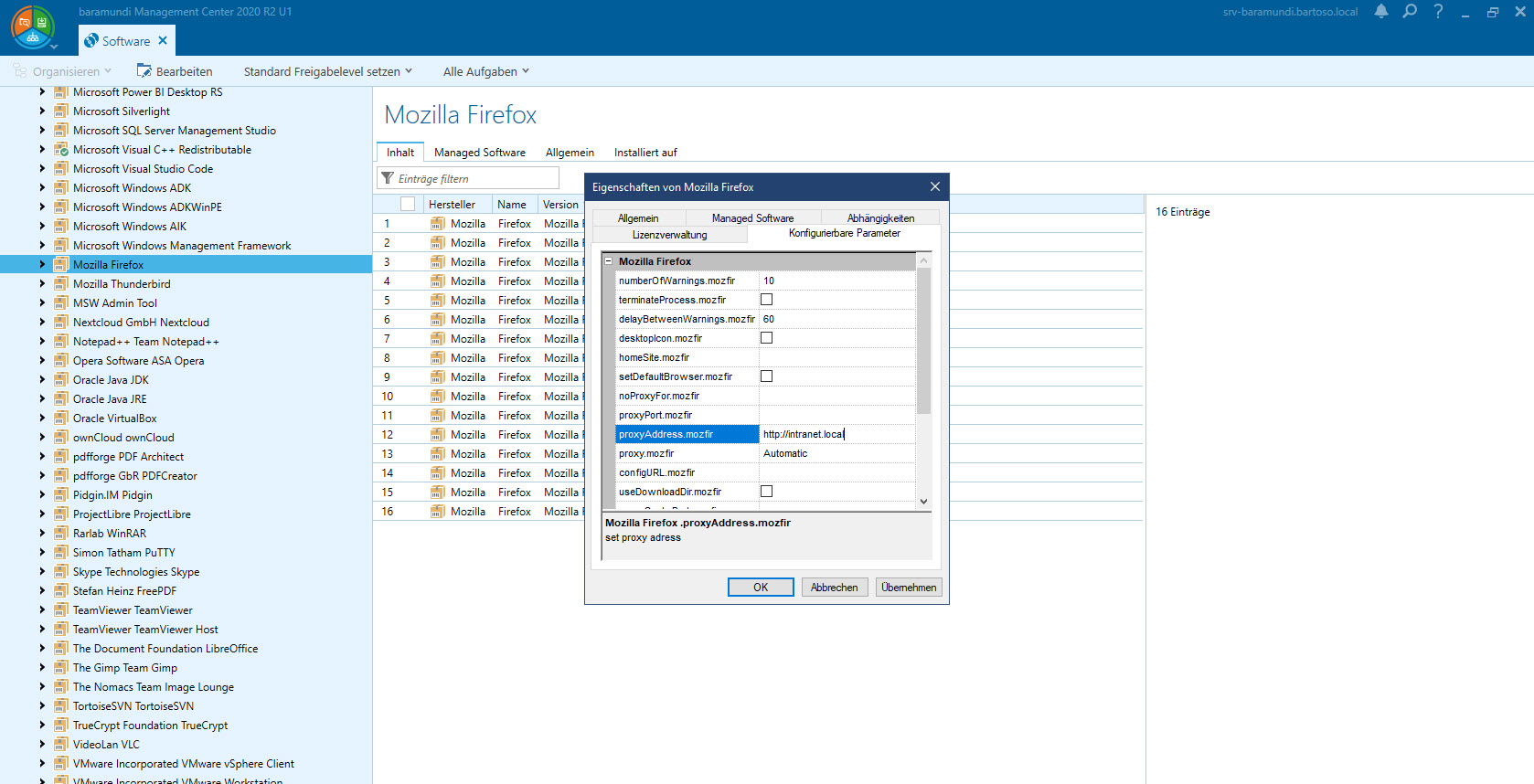
Task: Open the Abhängigkeiten tab in dialog
Action: pos(880,218)
